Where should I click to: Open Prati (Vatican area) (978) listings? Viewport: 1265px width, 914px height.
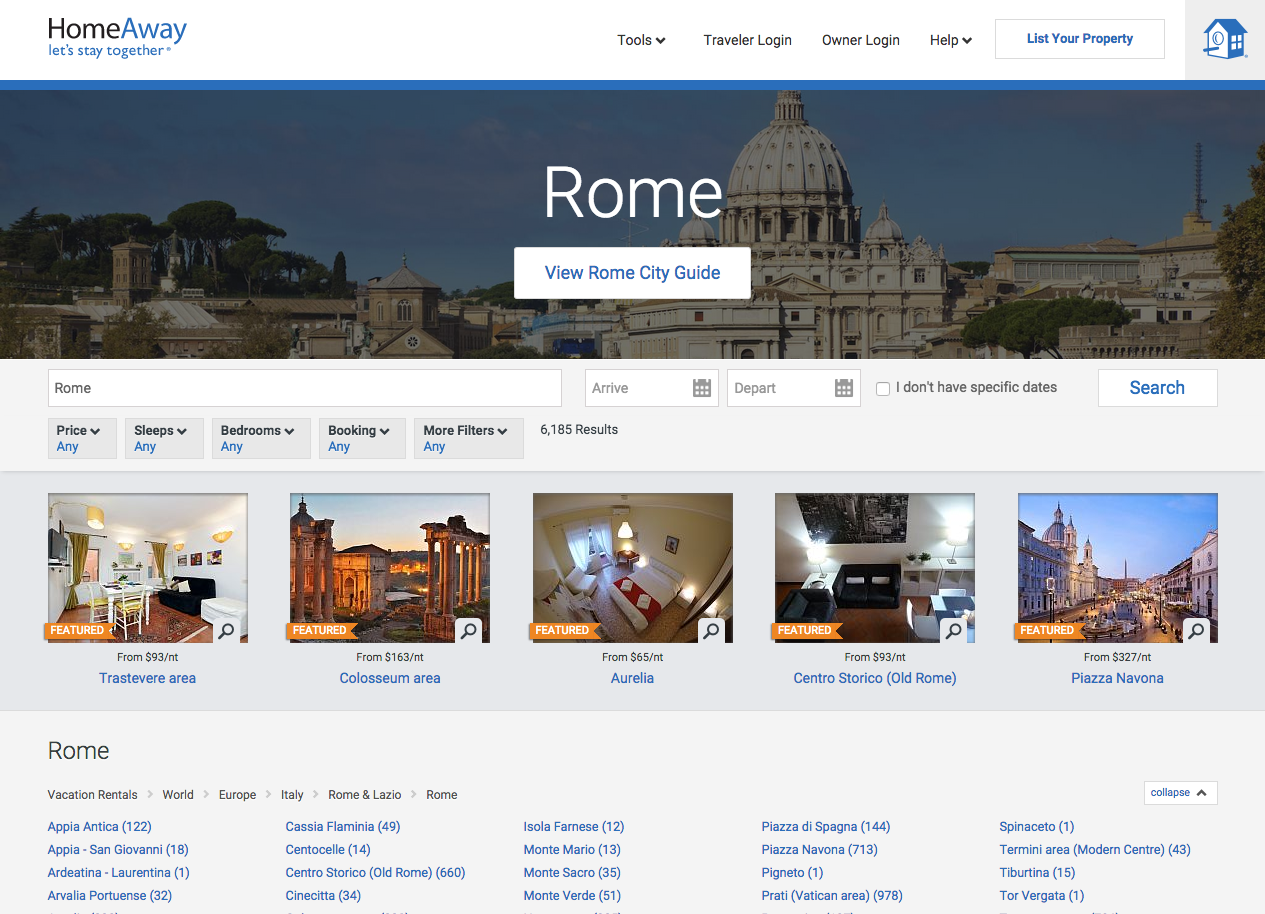832,896
